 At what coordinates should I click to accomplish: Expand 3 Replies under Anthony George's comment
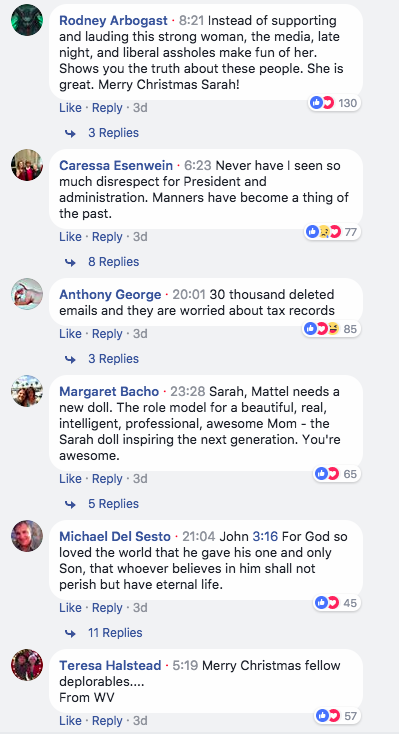pos(114,359)
